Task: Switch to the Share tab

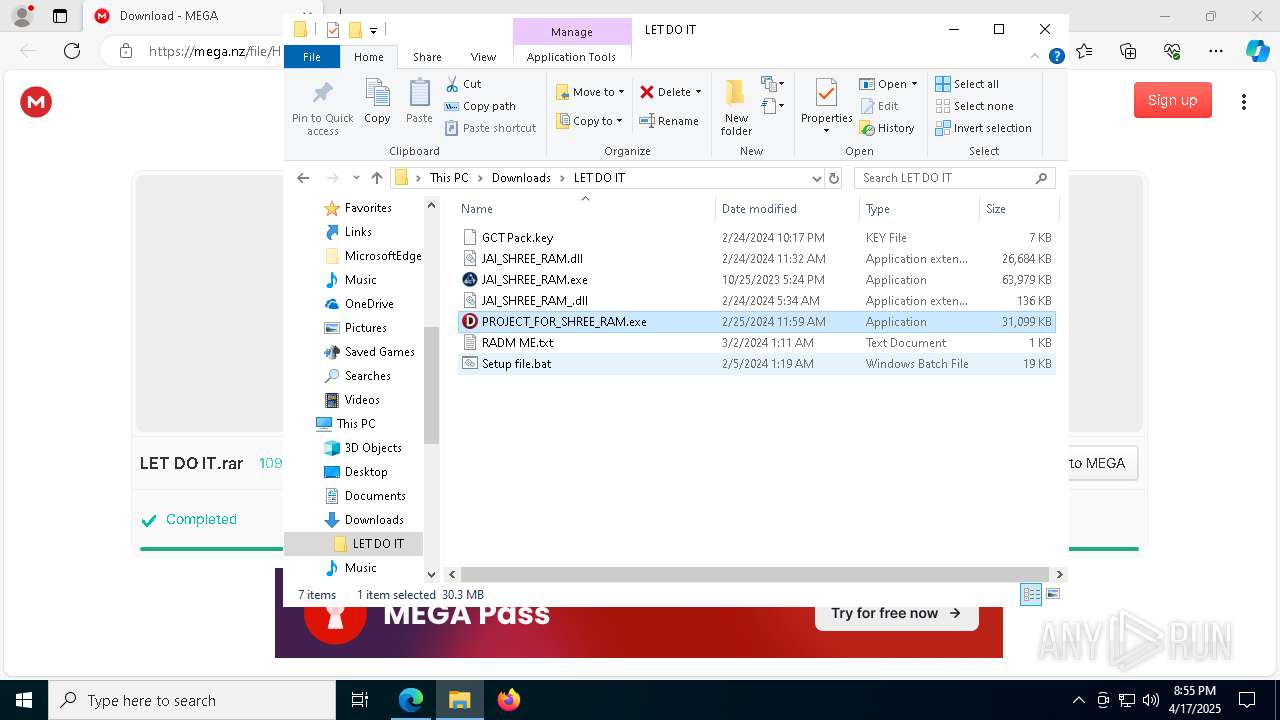Action: click(x=427, y=57)
